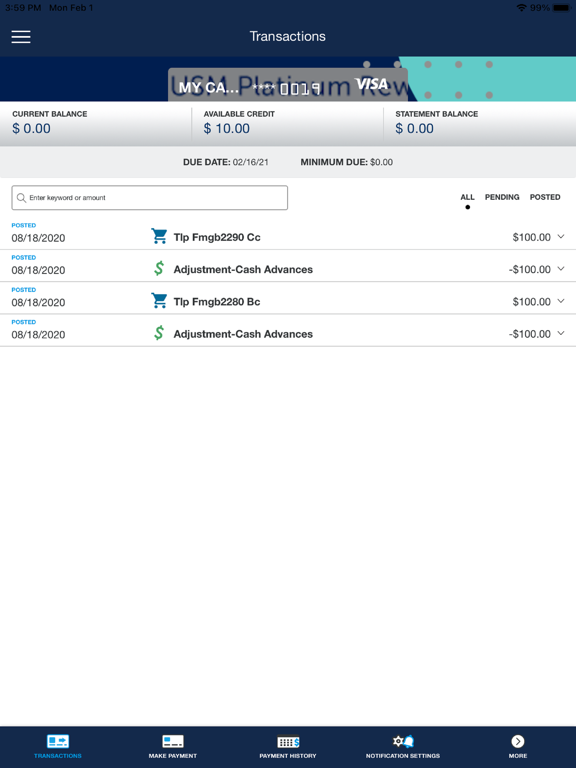
Task: Click cart icon for Tlp Fmgb2290 Cc
Action: (x=159, y=236)
